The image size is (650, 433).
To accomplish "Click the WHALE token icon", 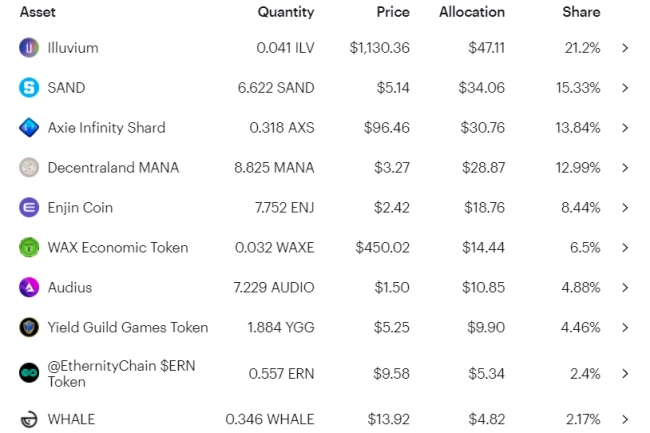I will pos(29,420).
